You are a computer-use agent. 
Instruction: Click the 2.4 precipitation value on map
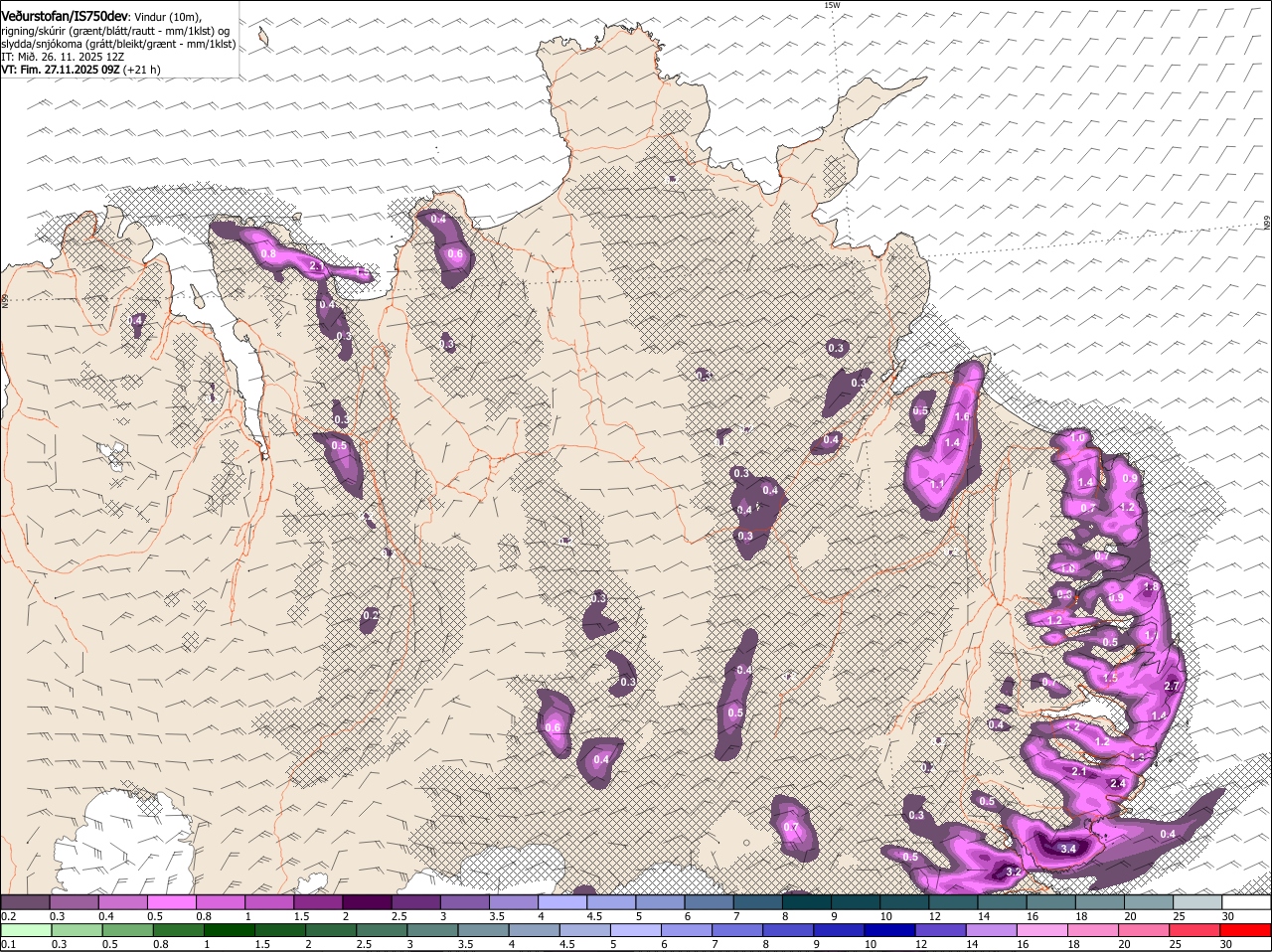(x=1117, y=783)
